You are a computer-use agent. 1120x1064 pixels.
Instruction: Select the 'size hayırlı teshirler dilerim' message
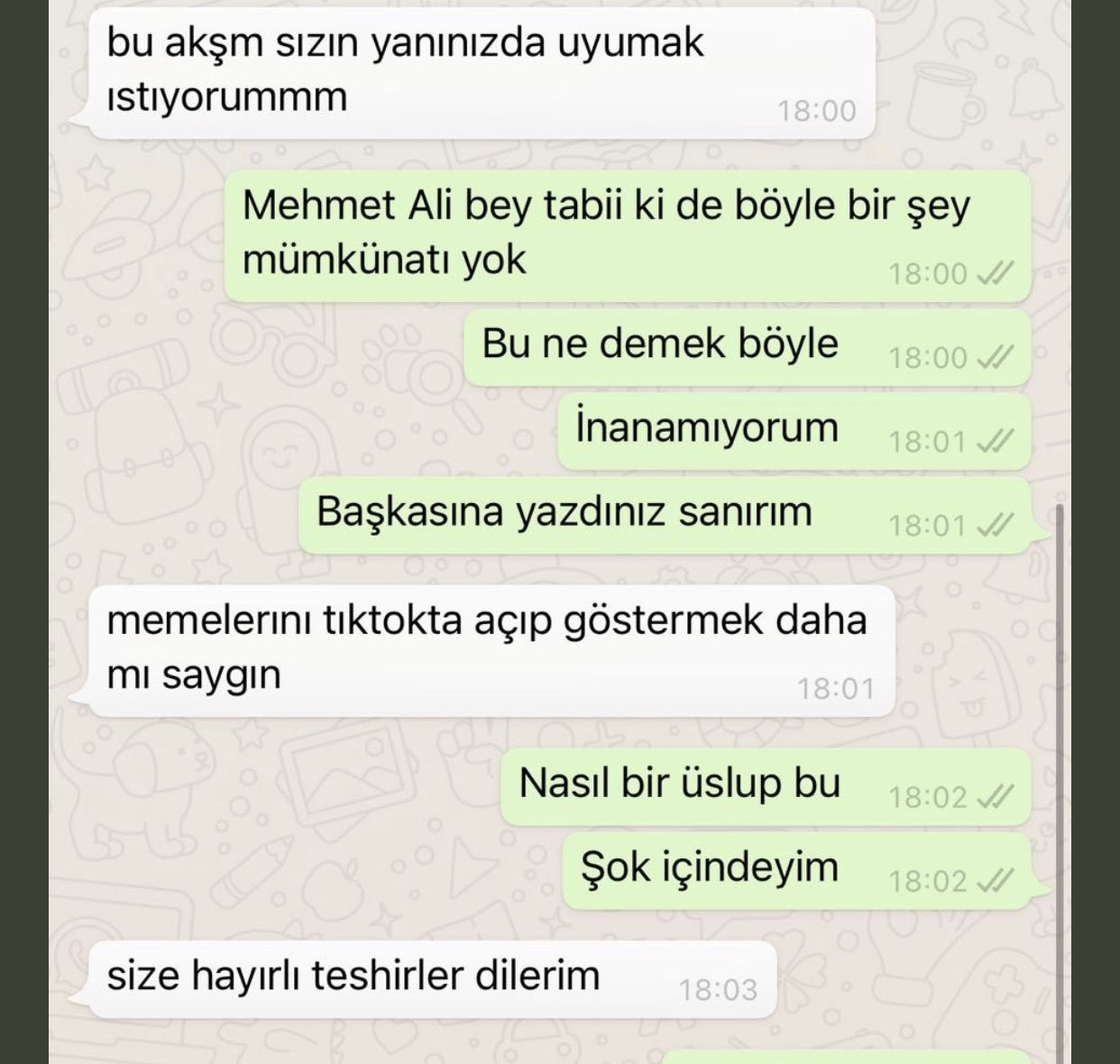[432, 980]
